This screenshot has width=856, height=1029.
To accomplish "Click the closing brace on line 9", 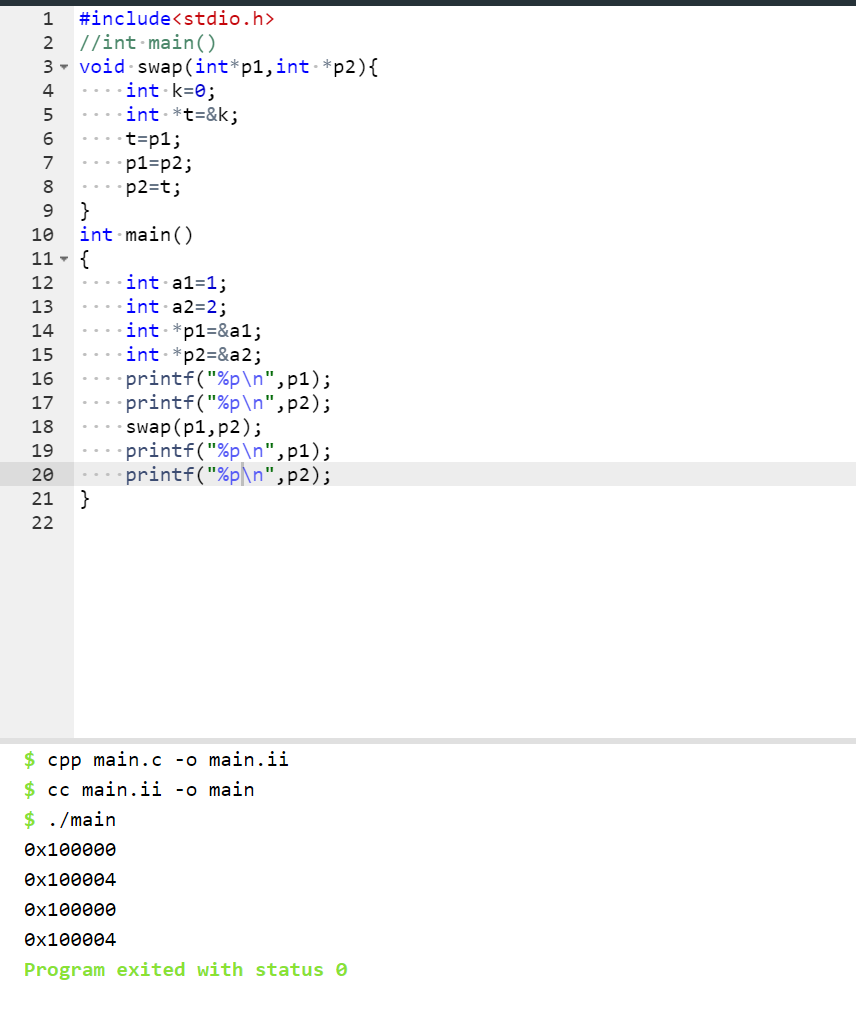I will [x=85, y=211].
